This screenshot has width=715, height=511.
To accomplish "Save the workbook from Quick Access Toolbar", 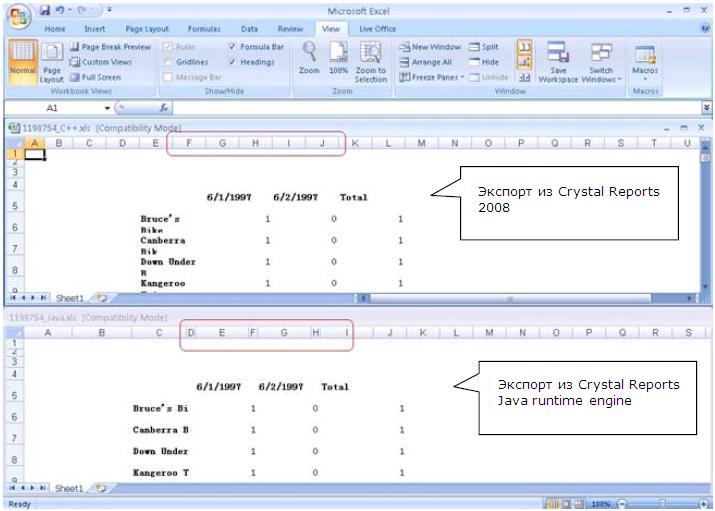I will tap(45, 10).
